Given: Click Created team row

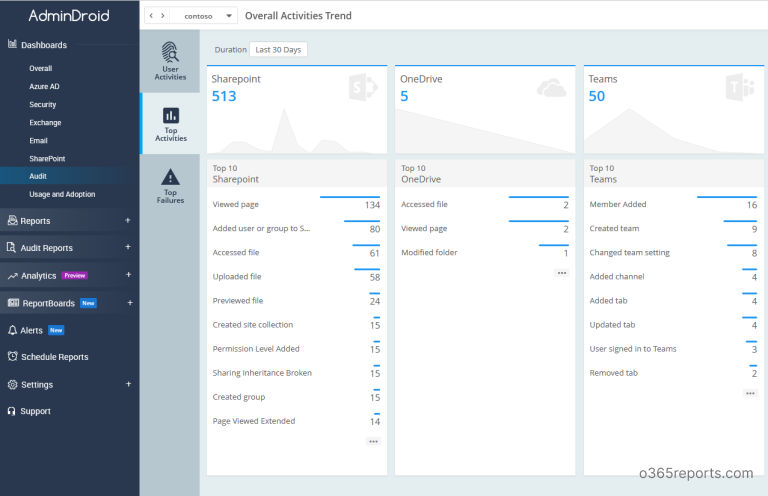Looking at the screenshot, I should point(673,228).
